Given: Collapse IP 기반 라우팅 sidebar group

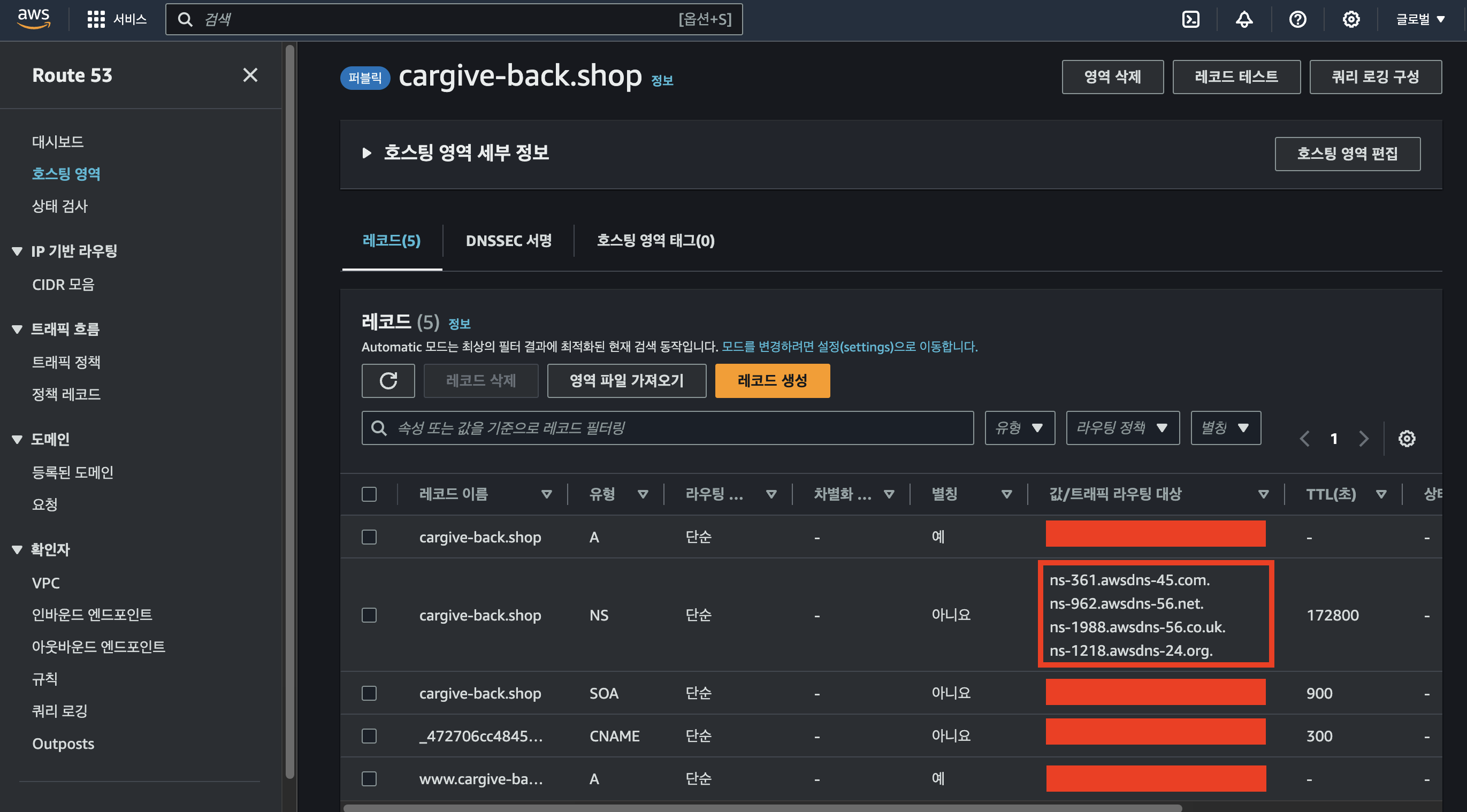Looking at the screenshot, I should click(x=17, y=251).
